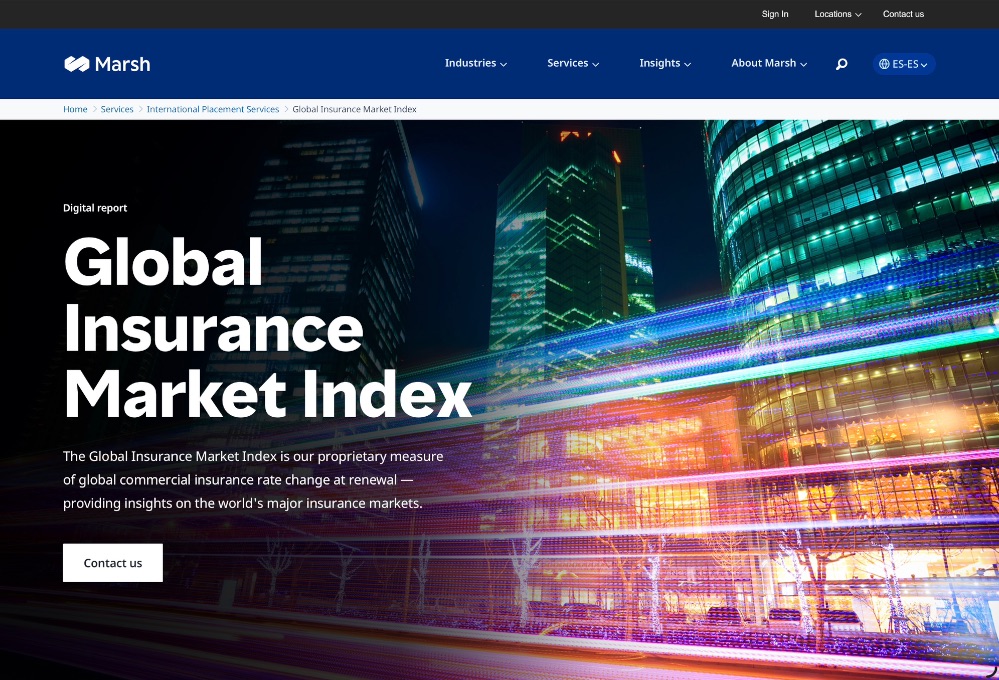The height and width of the screenshot is (680, 999).
Task: Click the Global Insurance Market Index breadcrumb
Action: point(354,109)
